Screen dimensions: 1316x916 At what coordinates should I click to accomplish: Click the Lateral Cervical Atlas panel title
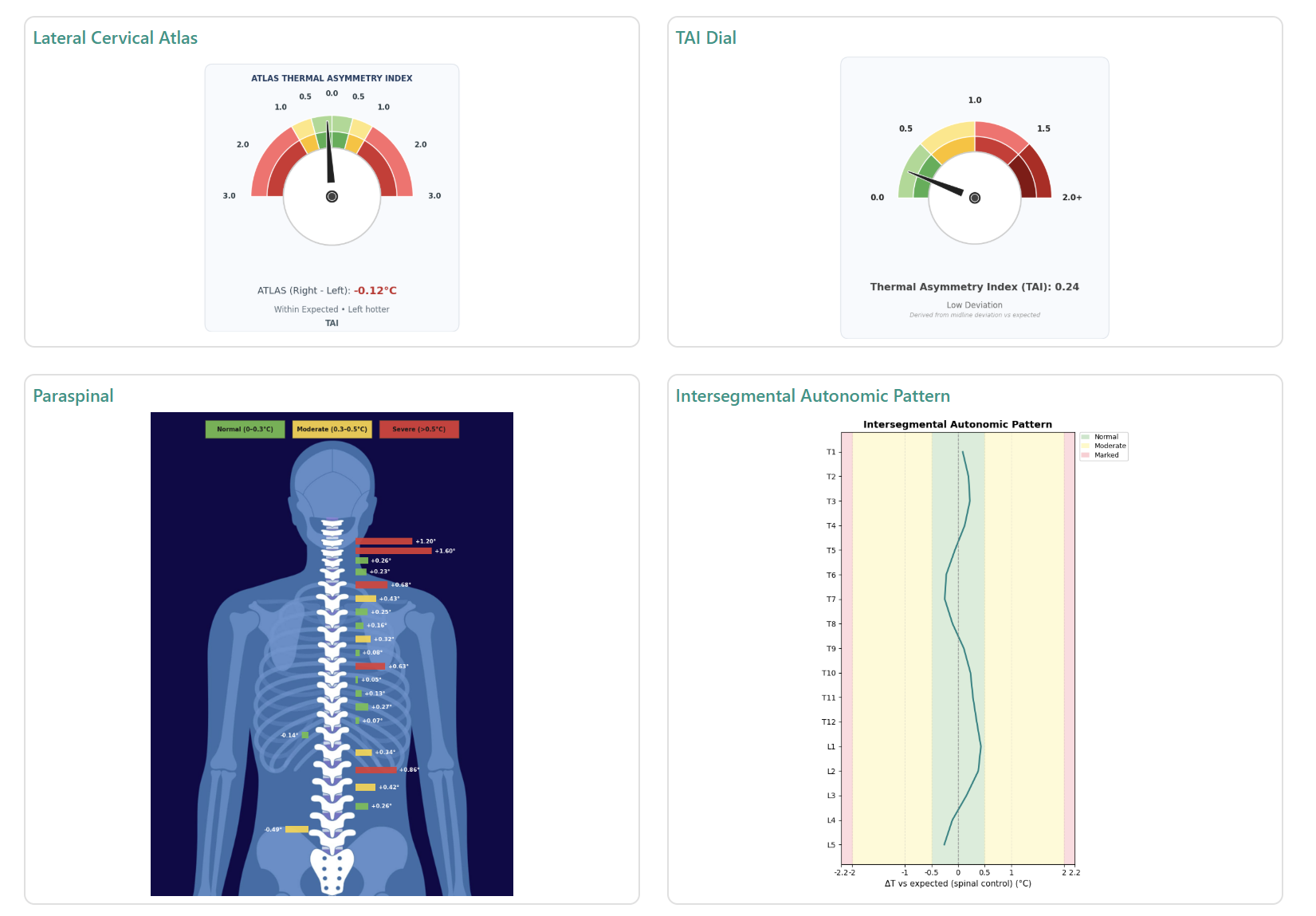point(115,38)
